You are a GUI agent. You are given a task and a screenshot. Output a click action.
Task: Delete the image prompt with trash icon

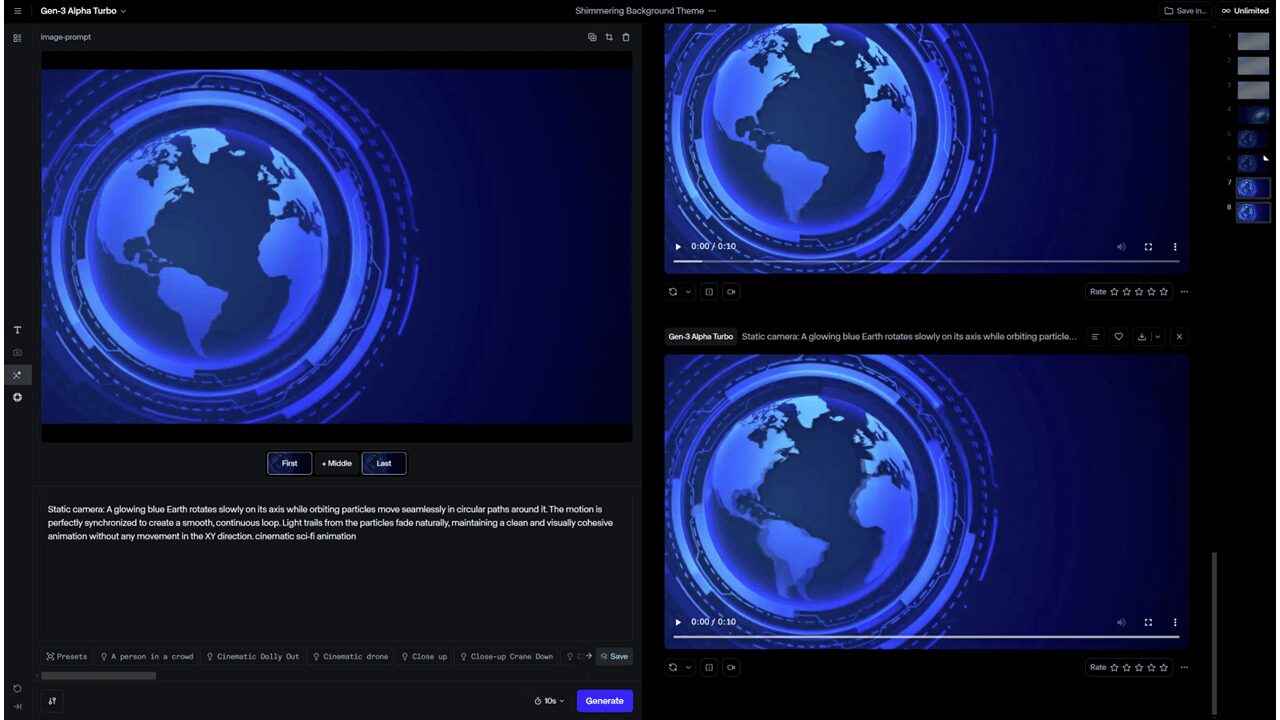(x=626, y=37)
